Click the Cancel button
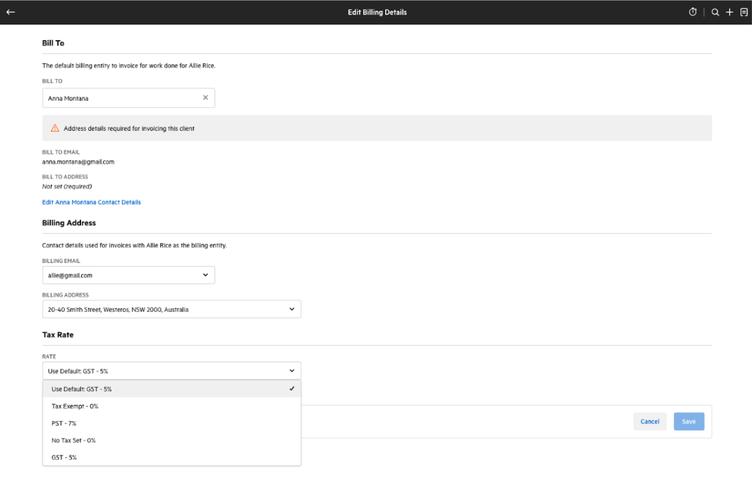Screen dimensions: 752x477 650,421
